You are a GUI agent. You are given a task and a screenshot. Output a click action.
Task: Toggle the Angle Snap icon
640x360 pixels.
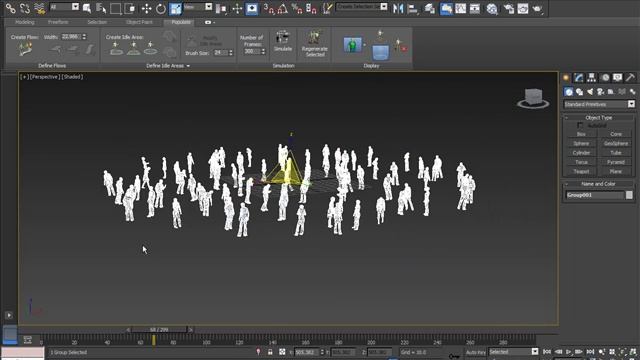click(x=282, y=8)
